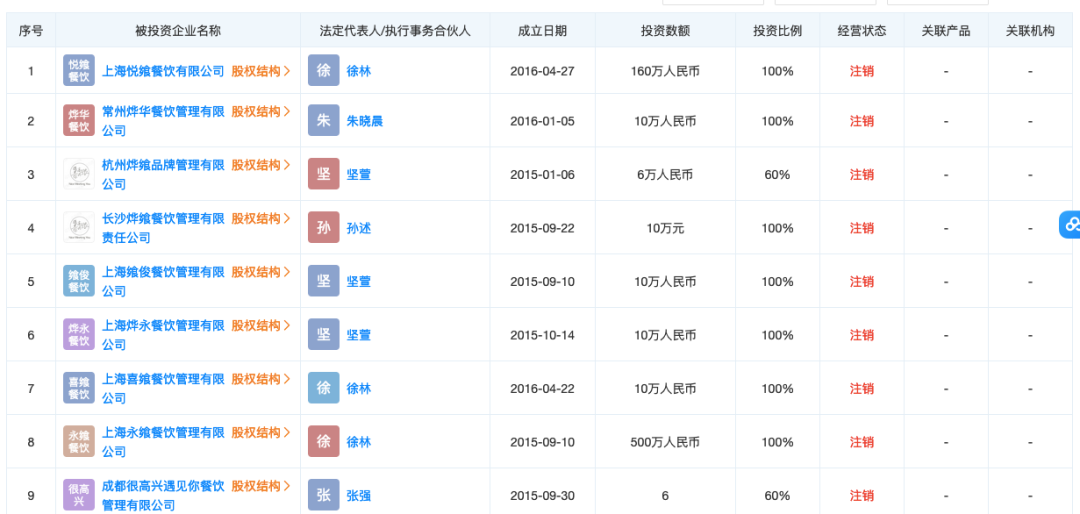This screenshot has height=514, width=1080.
Task: Click the 鎗俊餐饮 company logo icon
Action: [78, 281]
